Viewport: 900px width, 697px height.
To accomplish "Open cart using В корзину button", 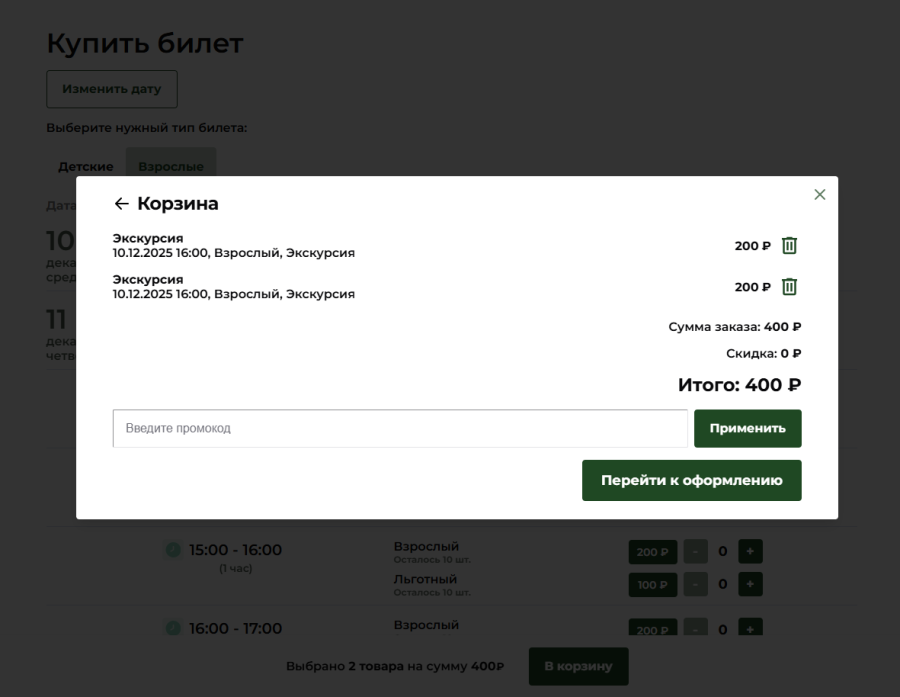I will point(578,666).
